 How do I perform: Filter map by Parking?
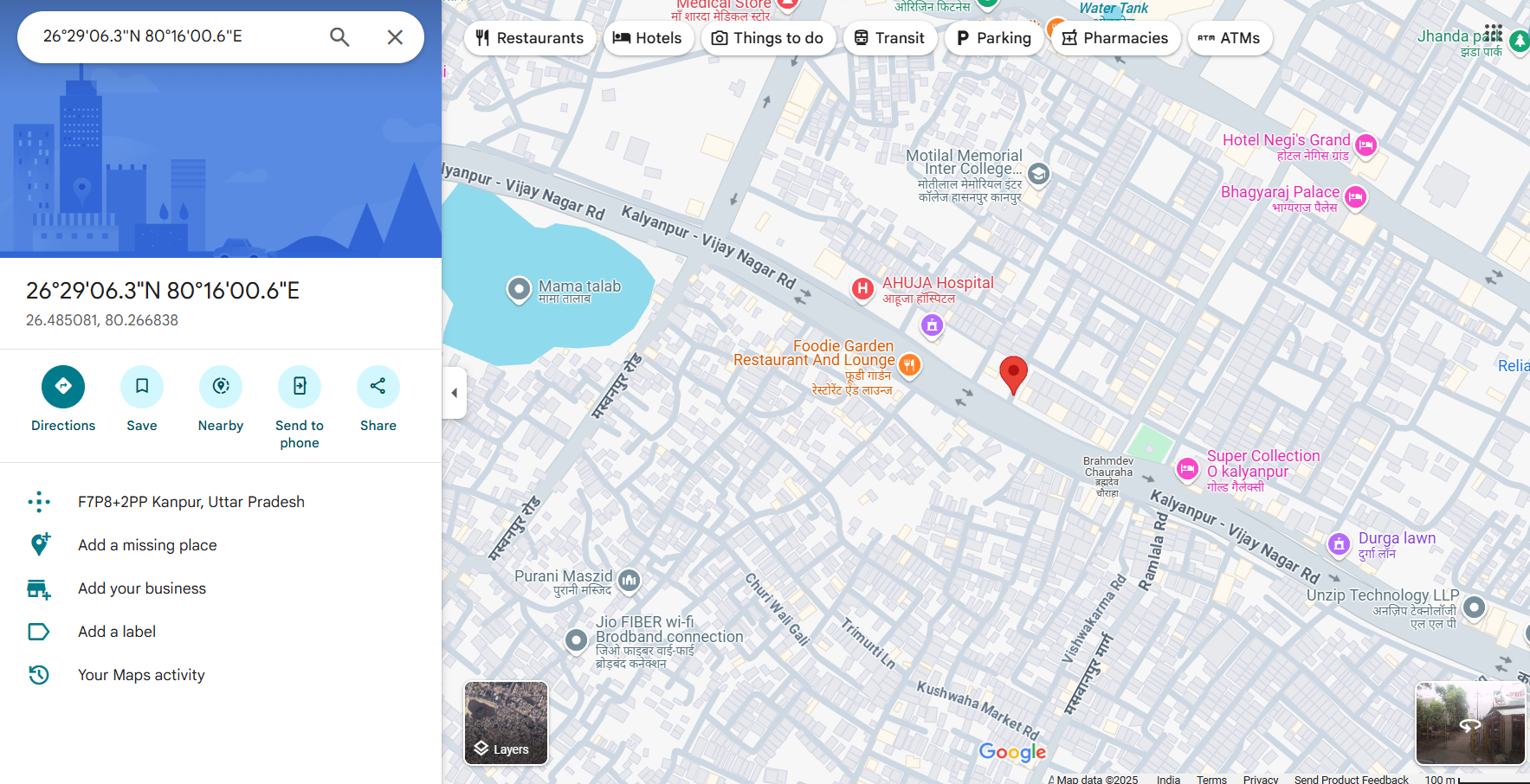994,38
